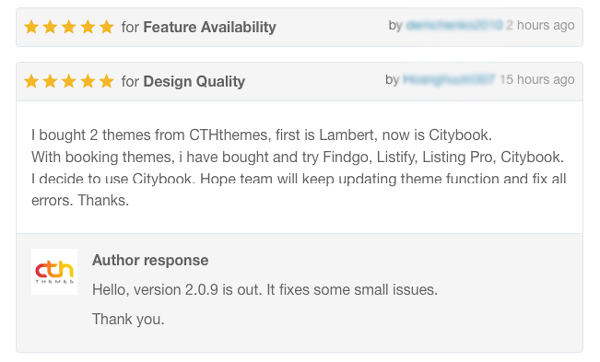The height and width of the screenshot is (362, 600).
Task: Open reviewer profile on Feature Availability review
Action: [x=454, y=25]
